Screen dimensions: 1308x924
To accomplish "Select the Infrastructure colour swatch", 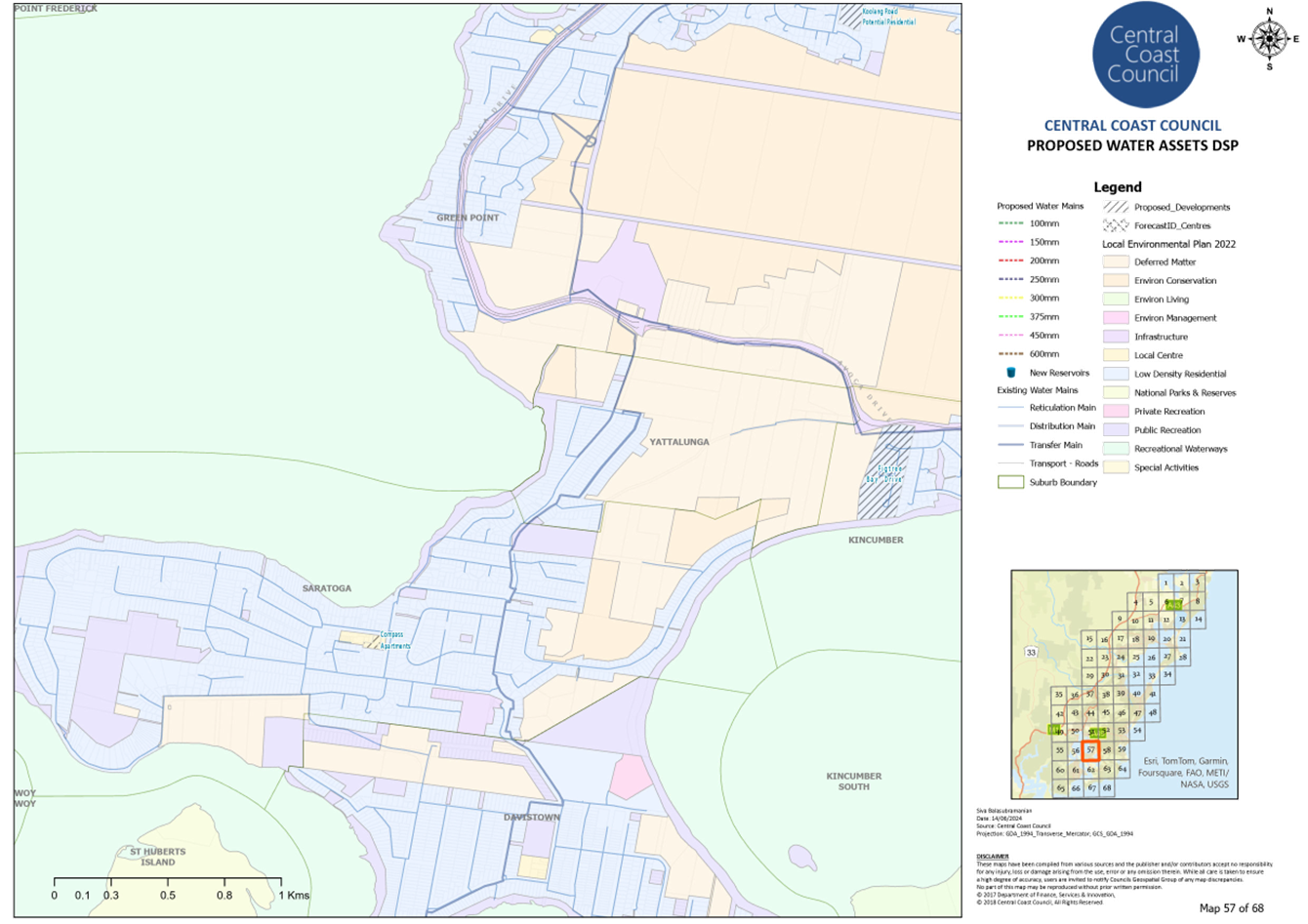I will coord(1116,337).
